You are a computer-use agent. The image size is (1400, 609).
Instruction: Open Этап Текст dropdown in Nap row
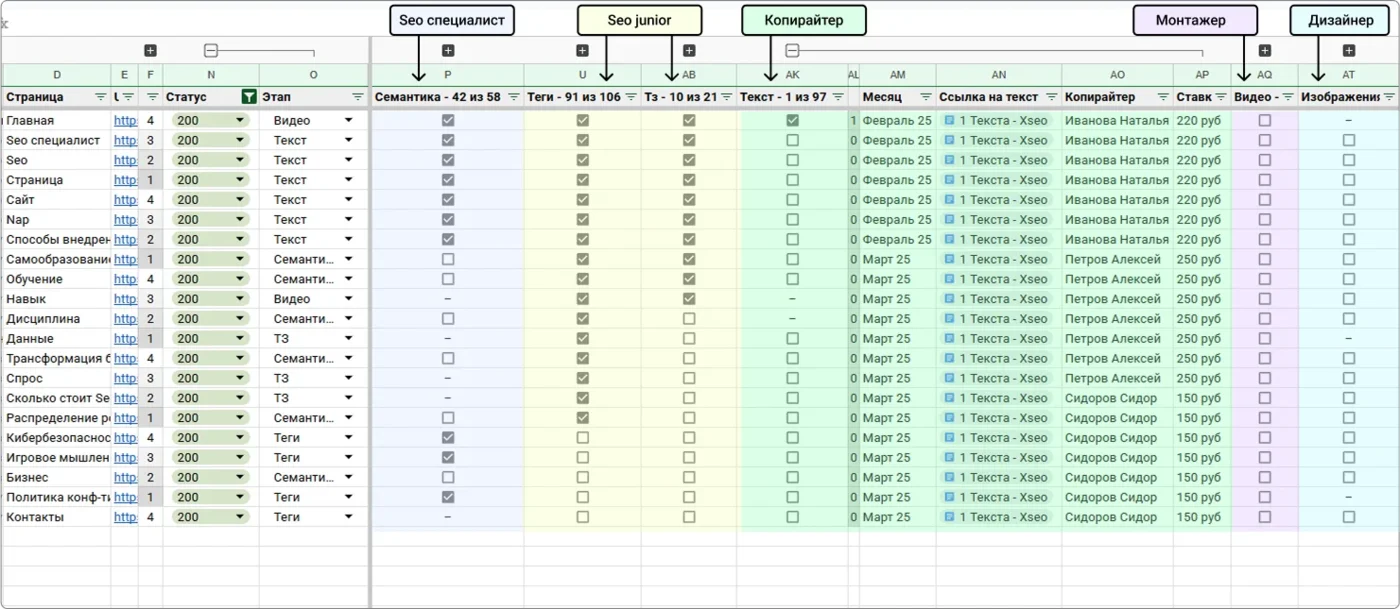(349, 219)
